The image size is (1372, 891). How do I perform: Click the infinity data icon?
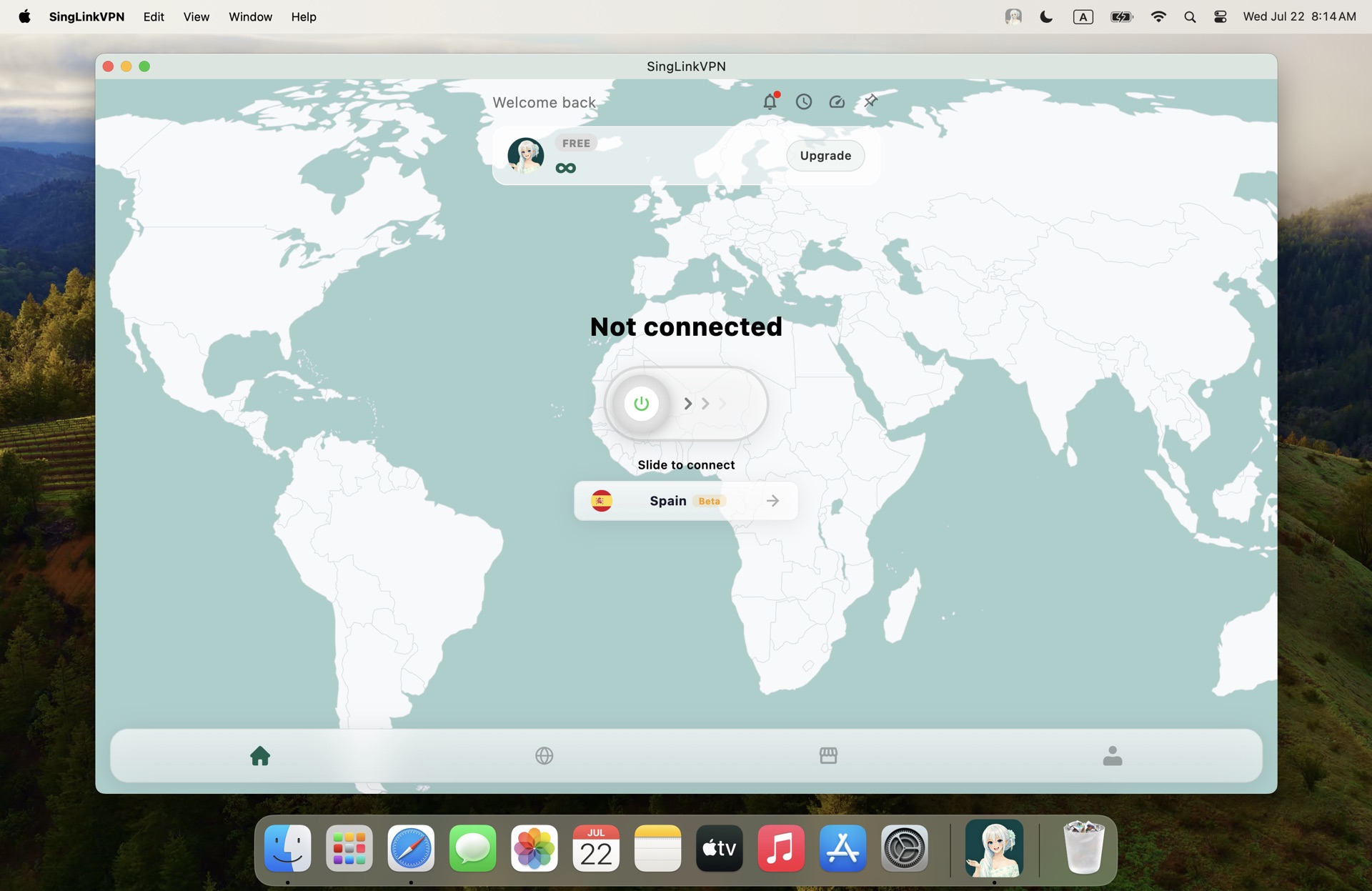566,168
